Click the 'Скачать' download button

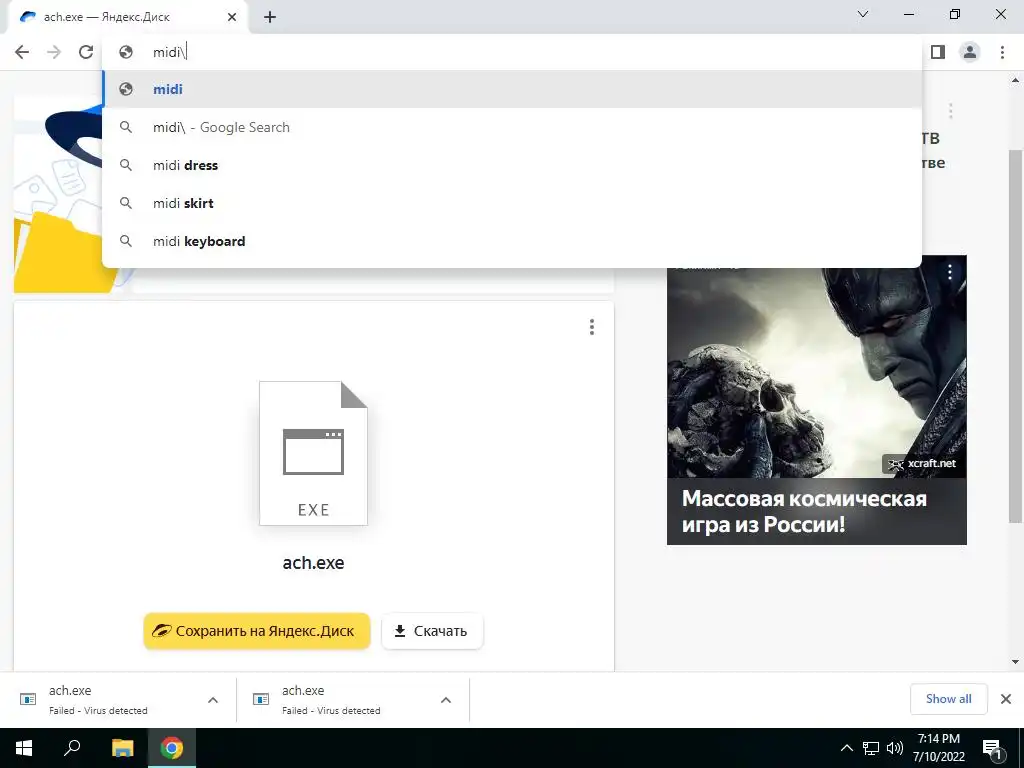point(432,631)
